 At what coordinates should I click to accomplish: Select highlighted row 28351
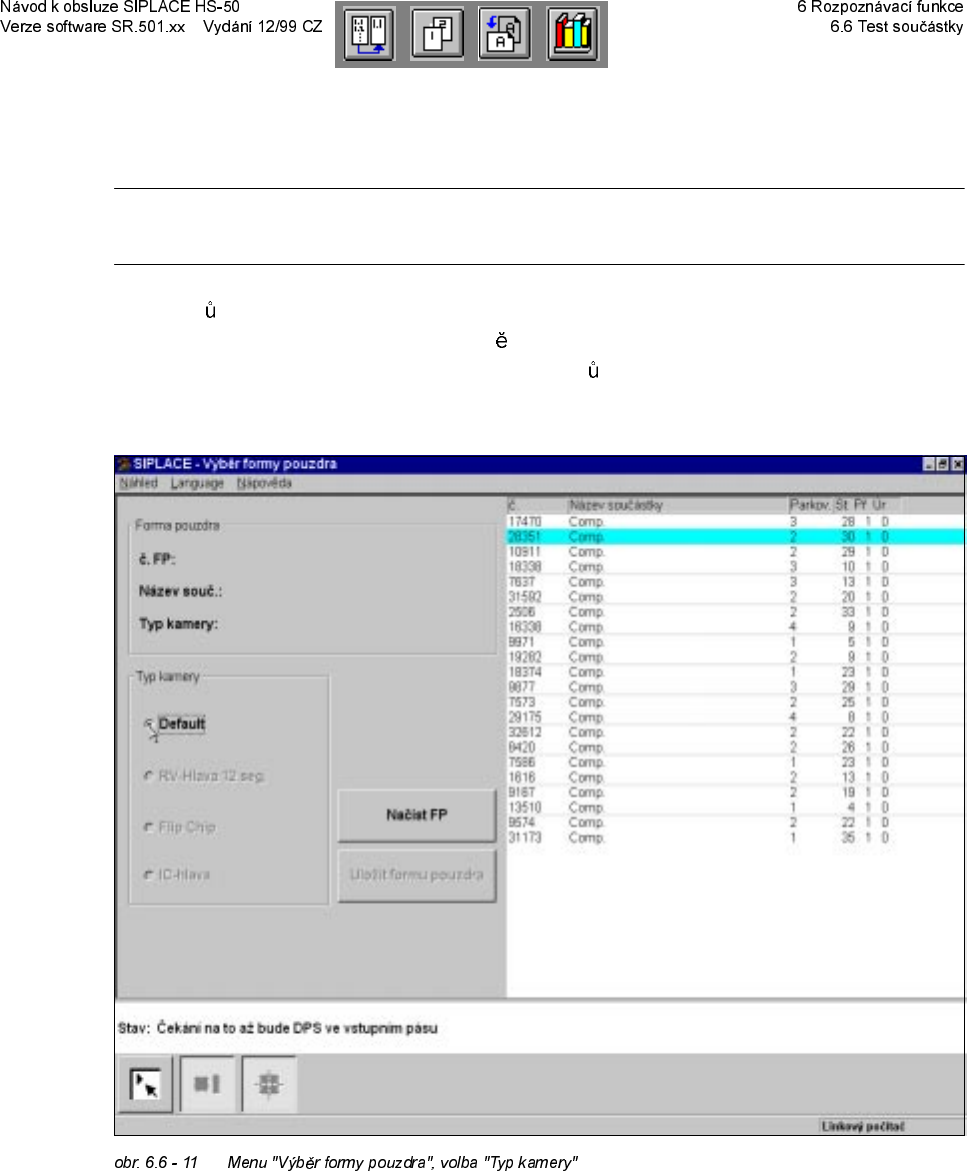[x=735, y=536]
